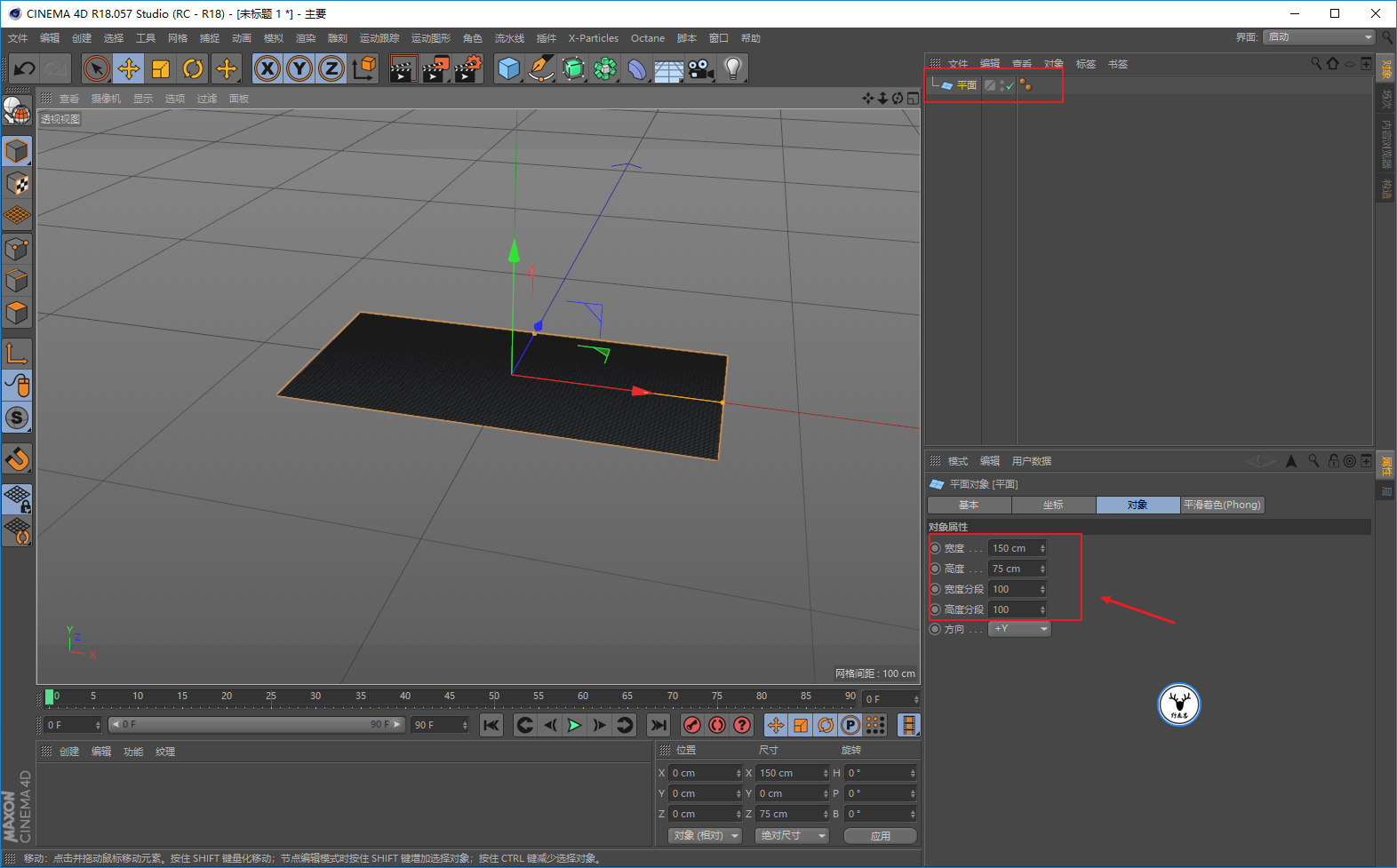Step to the next frame
Image resolution: width=1397 pixels, height=868 pixels.
600,725
